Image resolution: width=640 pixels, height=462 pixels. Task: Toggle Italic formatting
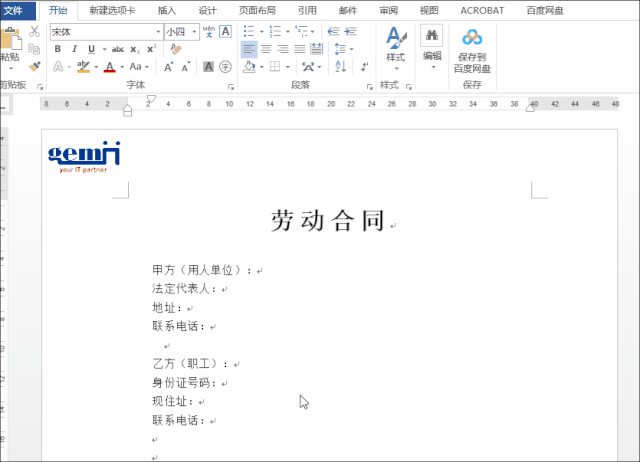click(x=74, y=49)
